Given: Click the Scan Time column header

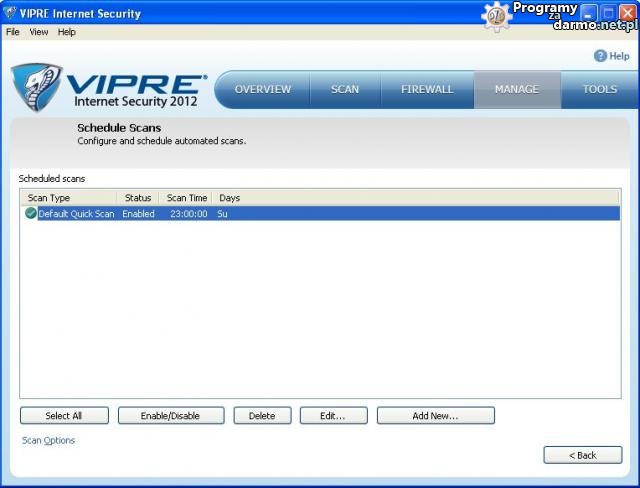Looking at the screenshot, I should pos(187,198).
